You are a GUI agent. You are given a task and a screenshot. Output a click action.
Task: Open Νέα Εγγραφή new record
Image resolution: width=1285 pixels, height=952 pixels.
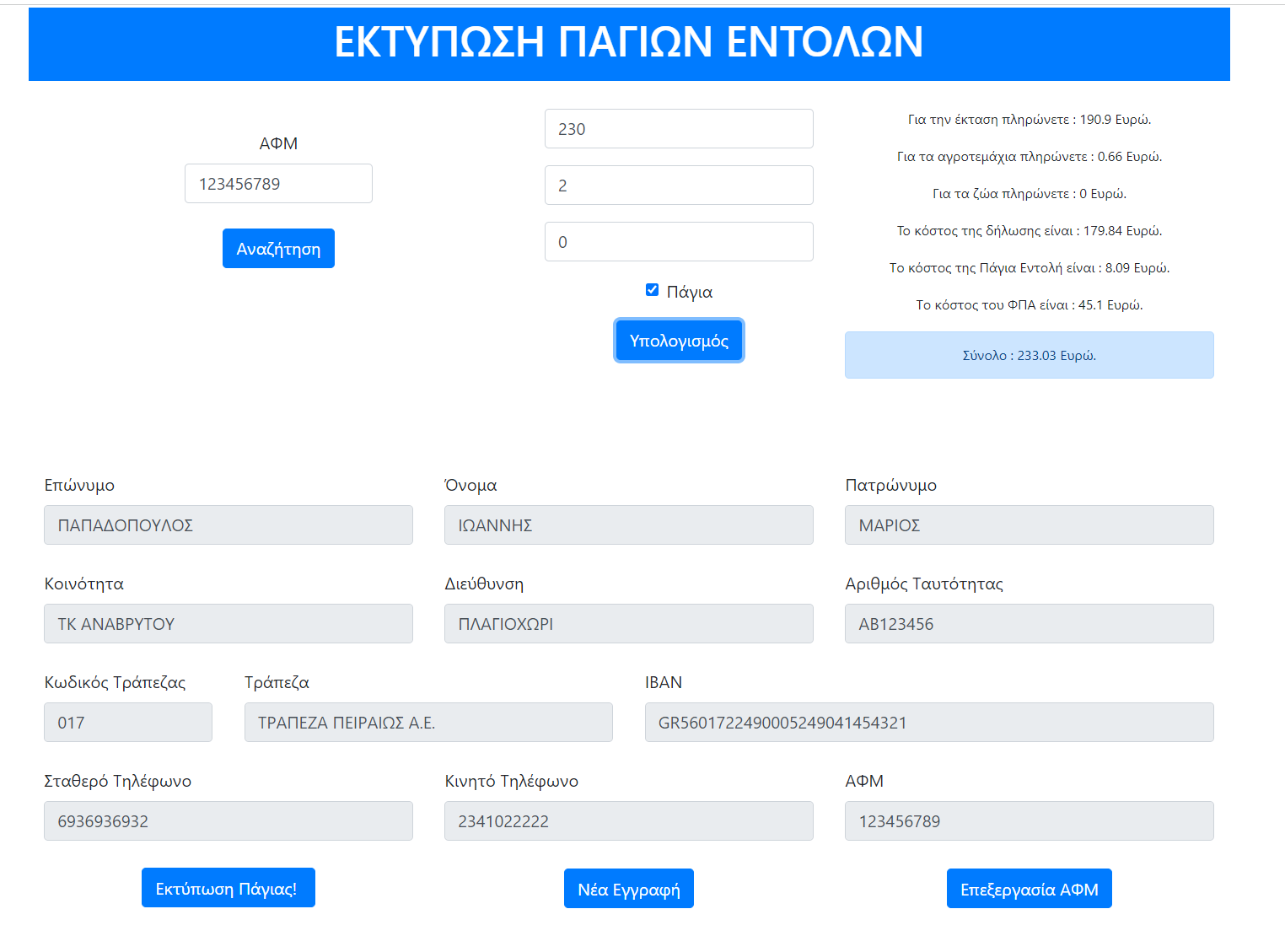(x=628, y=889)
